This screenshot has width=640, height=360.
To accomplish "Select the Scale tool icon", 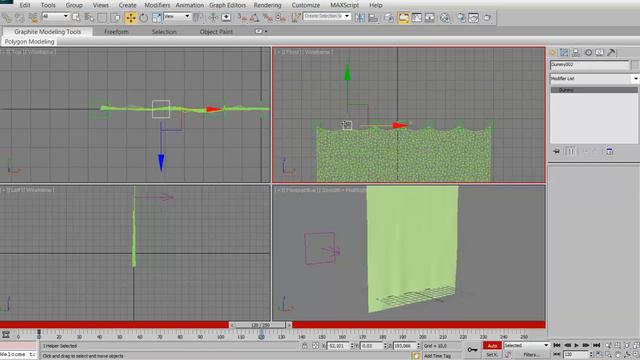I will pyautogui.click(x=157, y=18).
